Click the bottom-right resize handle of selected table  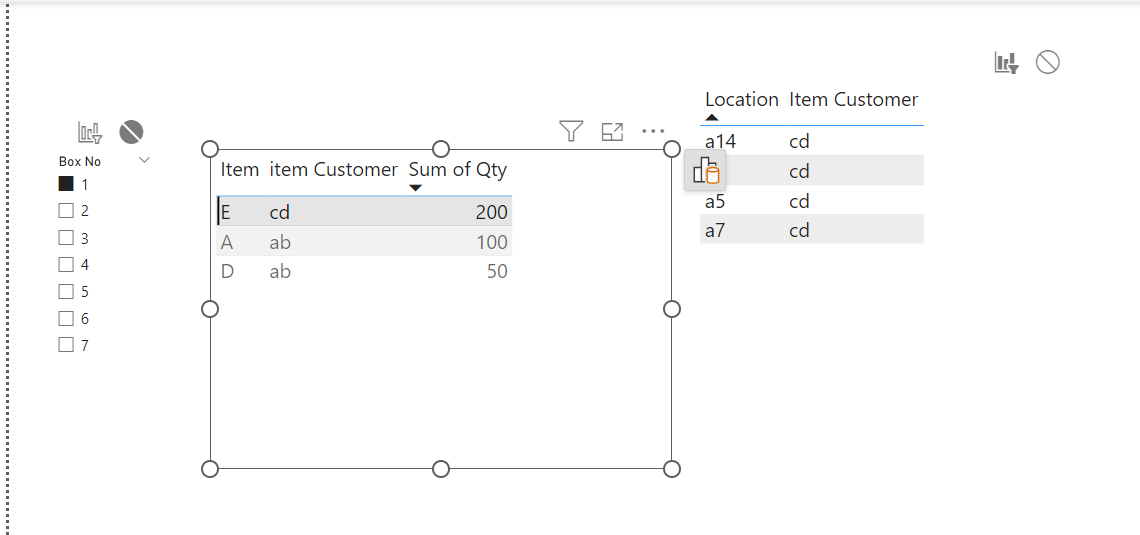[672, 469]
